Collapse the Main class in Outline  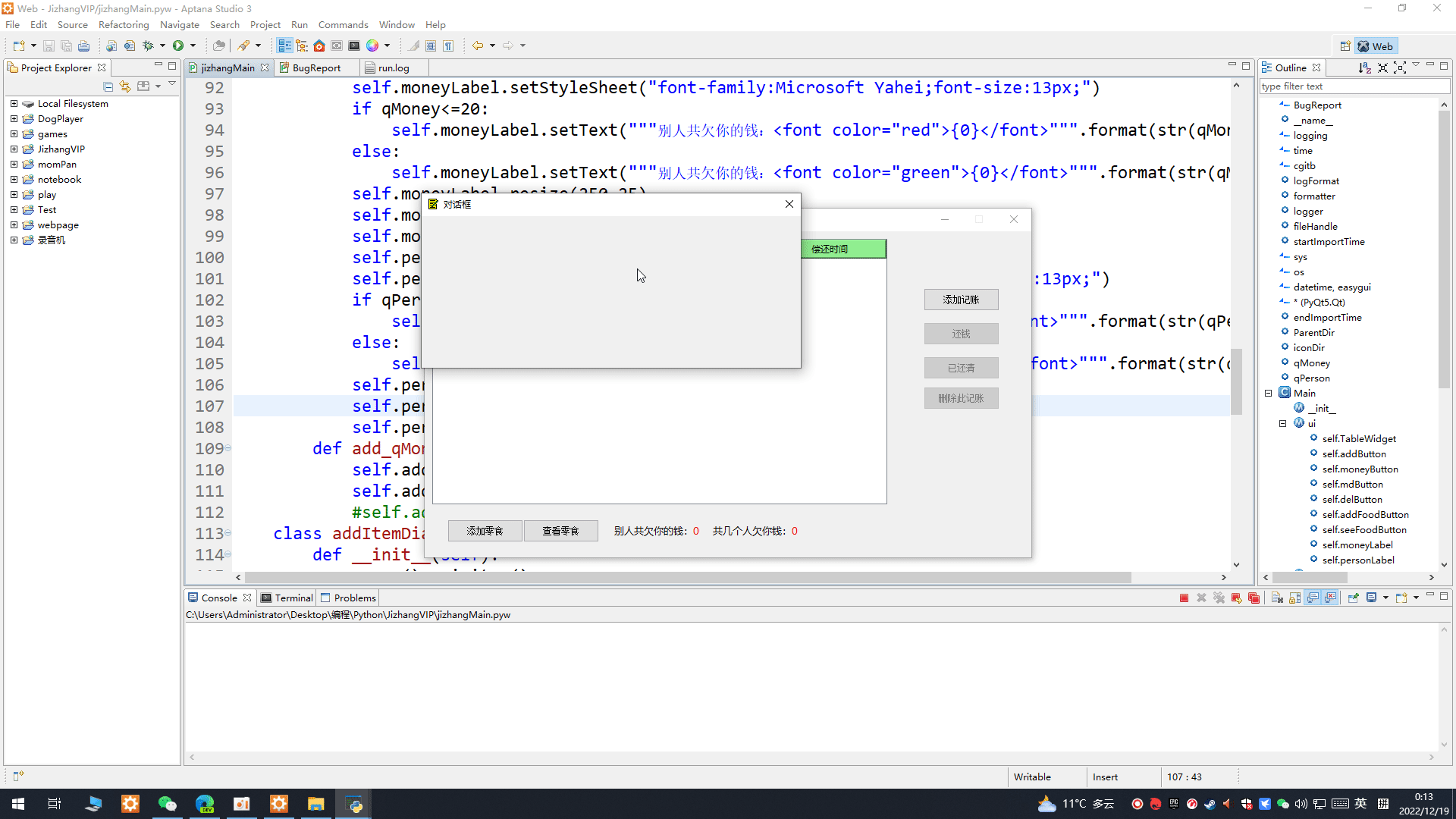tap(1268, 394)
